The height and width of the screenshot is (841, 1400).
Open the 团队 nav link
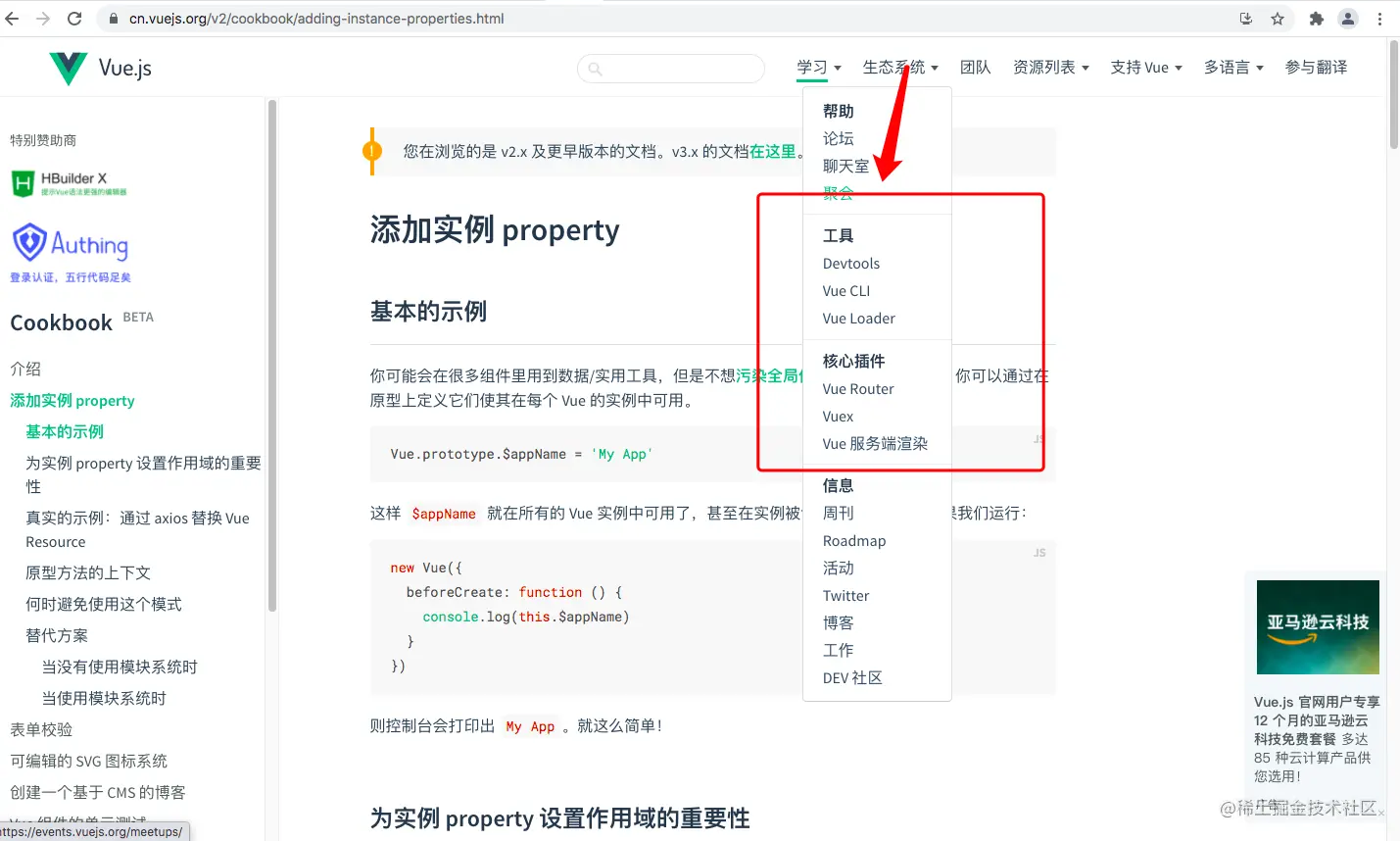point(976,68)
